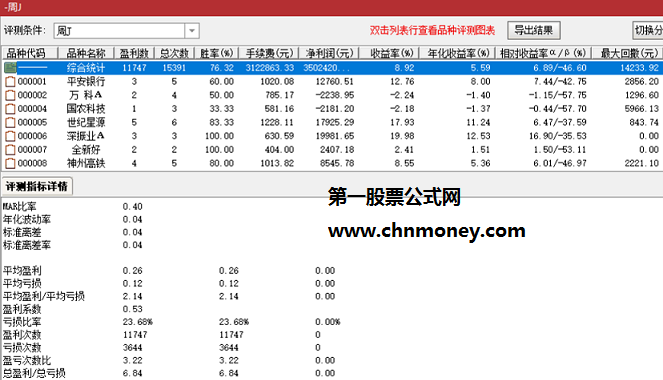Click fee value 3122863.33
Viewport: 663px width, 380px height.
click(270, 68)
